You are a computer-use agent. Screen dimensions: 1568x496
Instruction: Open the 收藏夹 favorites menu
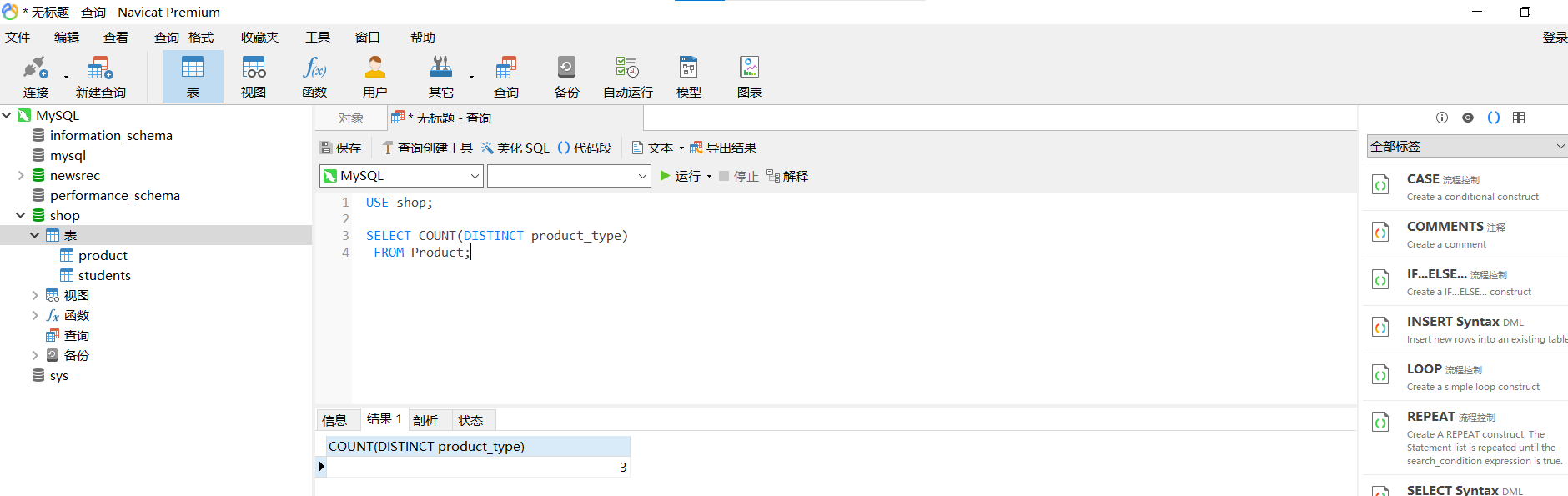(x=260, y=37)
